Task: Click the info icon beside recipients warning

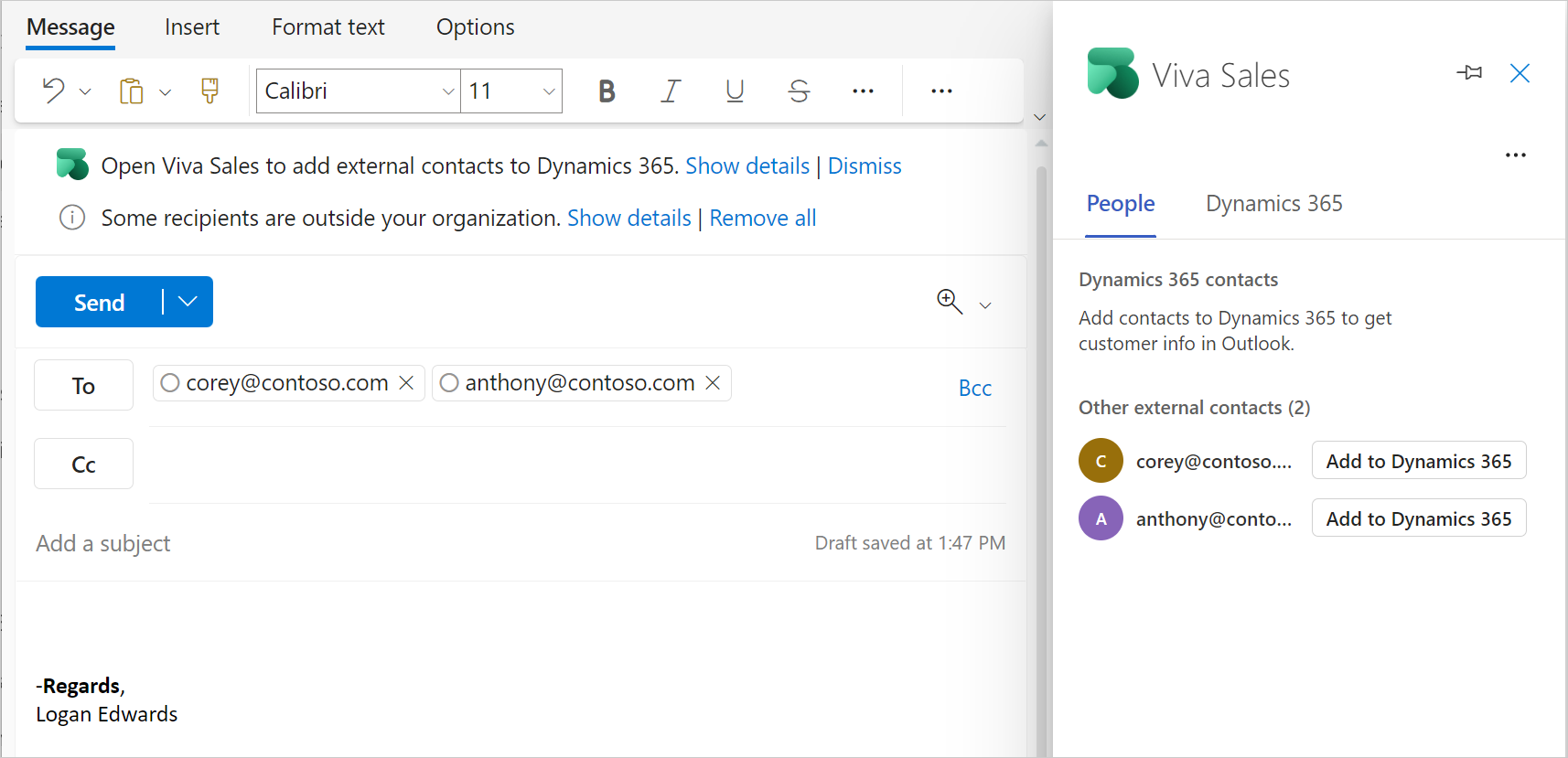Action: pos(72,218)
